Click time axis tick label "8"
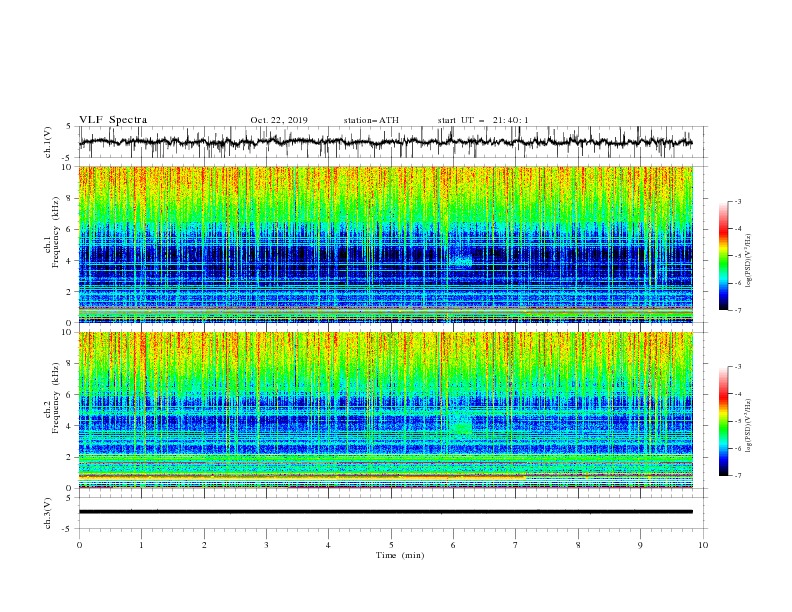This screenshot has height=612, width=792. click(x=578, y=545)
